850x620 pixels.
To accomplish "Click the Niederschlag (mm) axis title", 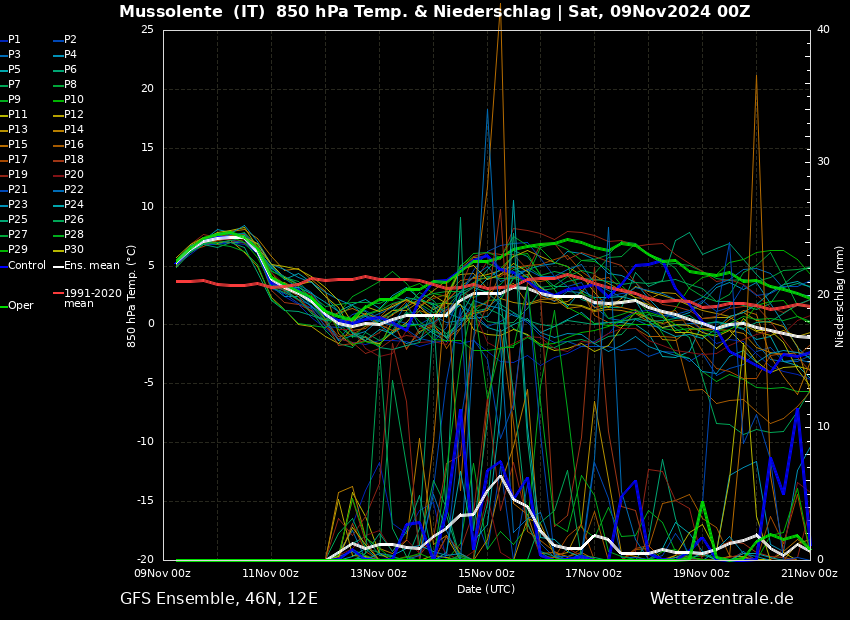I will pos(839,296).
